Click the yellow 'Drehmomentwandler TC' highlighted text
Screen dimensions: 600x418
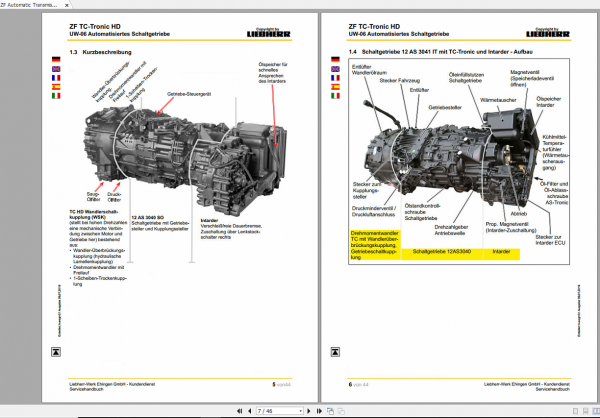375,245
